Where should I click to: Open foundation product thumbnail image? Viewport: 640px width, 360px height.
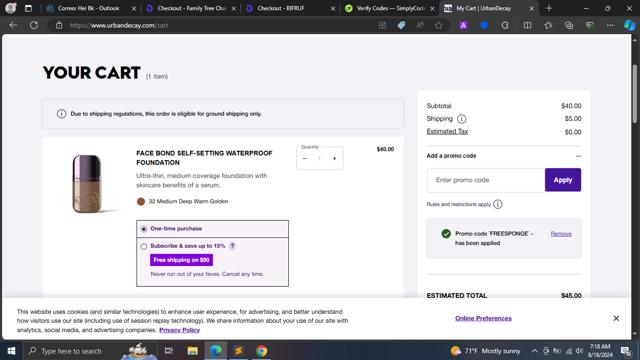click(87, 184)
